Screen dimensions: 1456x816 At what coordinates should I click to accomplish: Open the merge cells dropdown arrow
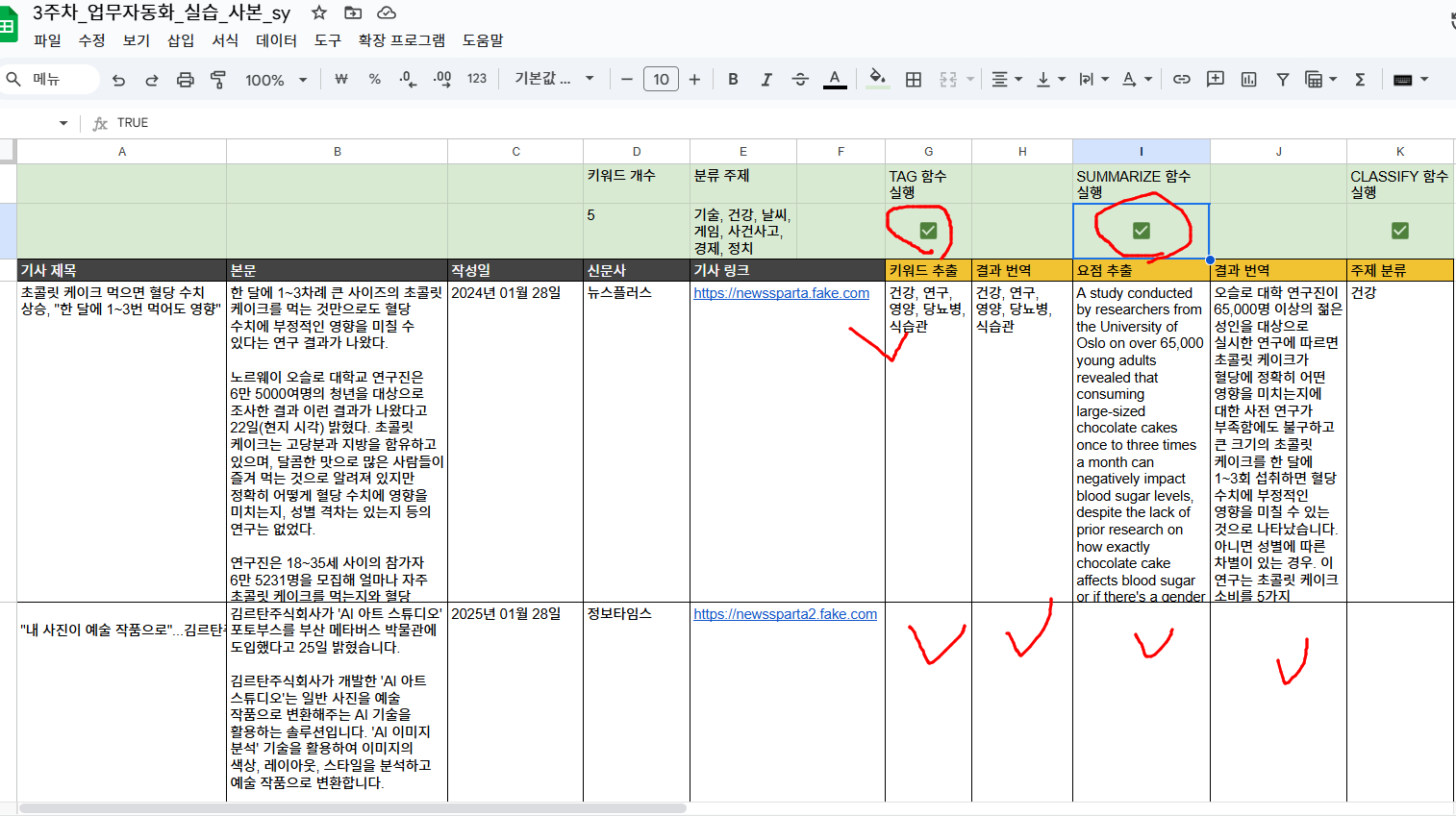(970, 79)
